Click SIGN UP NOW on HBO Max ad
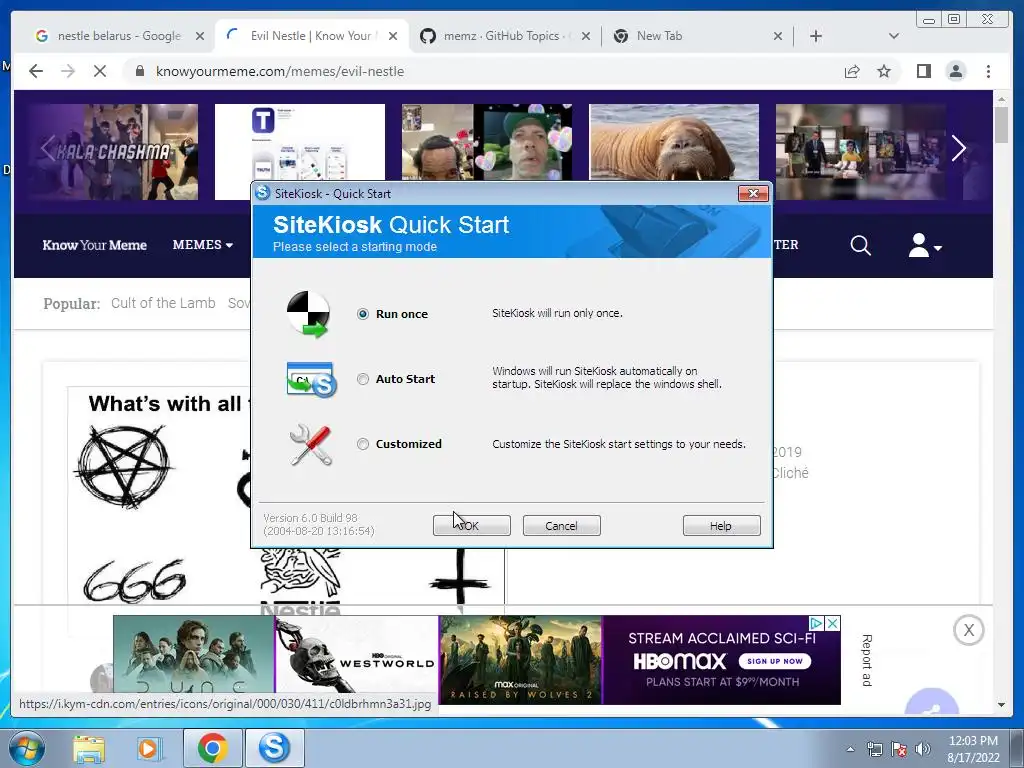 pos(775,661)
